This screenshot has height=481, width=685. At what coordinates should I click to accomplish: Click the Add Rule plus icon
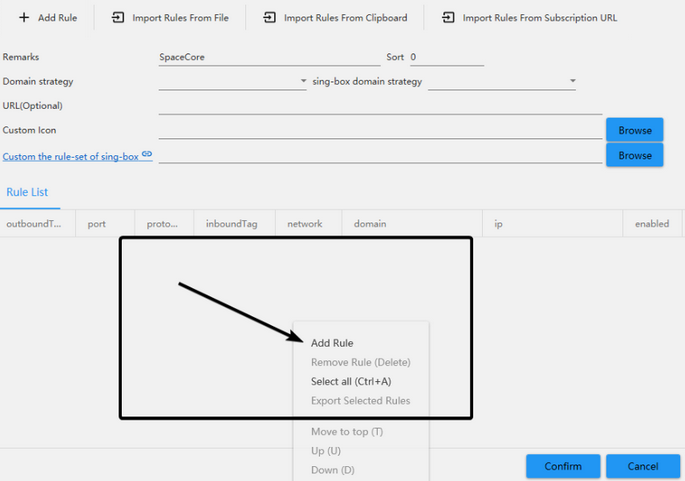(24, 18)
